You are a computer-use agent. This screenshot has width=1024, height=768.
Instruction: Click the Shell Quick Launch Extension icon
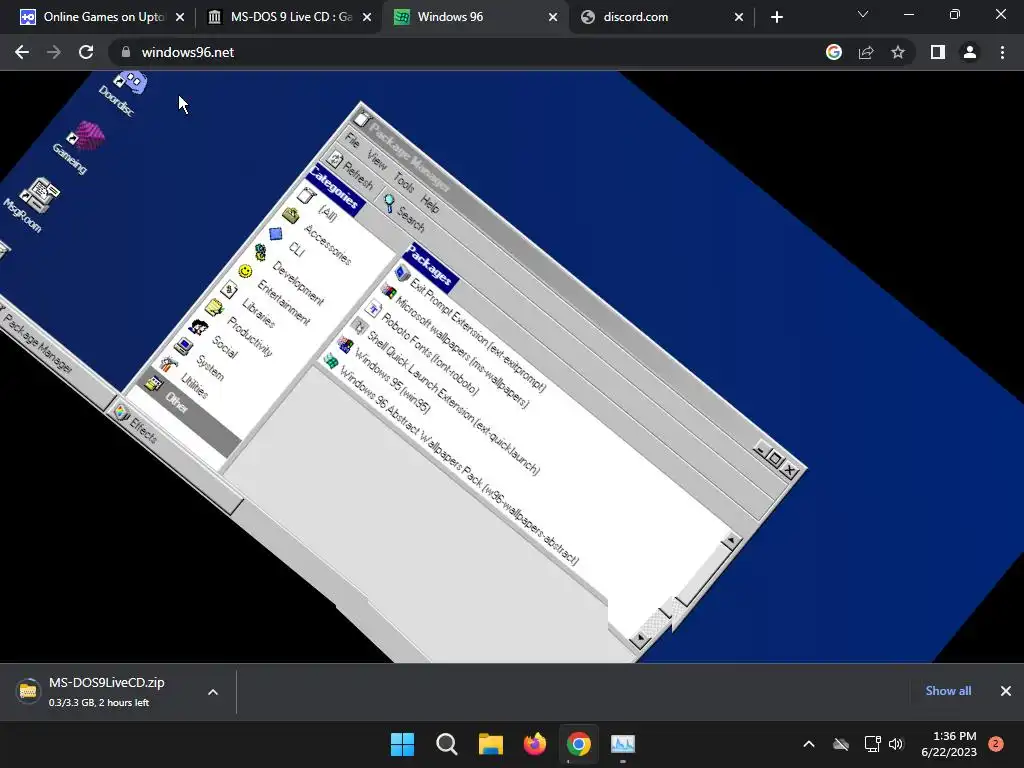point(359,327)
